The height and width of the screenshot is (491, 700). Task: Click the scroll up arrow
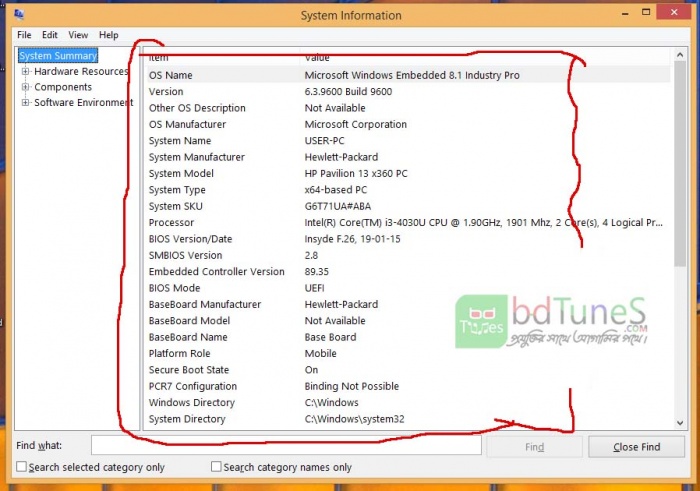pos(680,55)
